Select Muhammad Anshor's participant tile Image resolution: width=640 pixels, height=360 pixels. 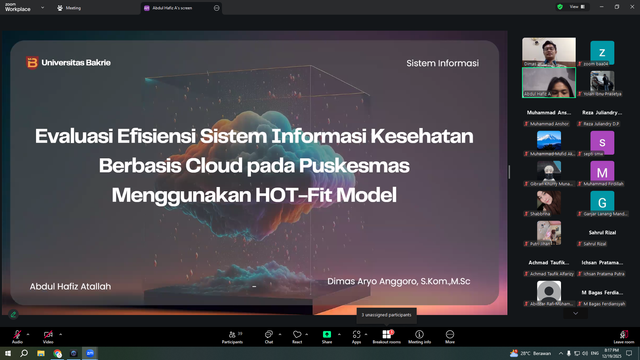[x=549, y=117]
